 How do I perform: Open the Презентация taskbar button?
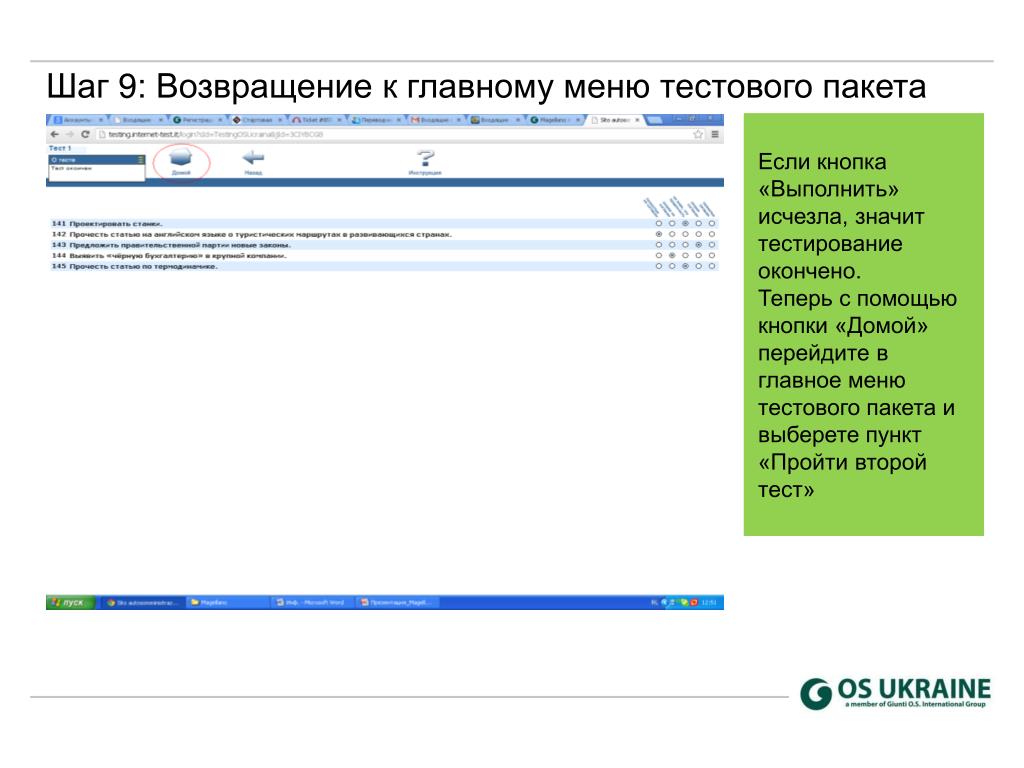(396, 602)
